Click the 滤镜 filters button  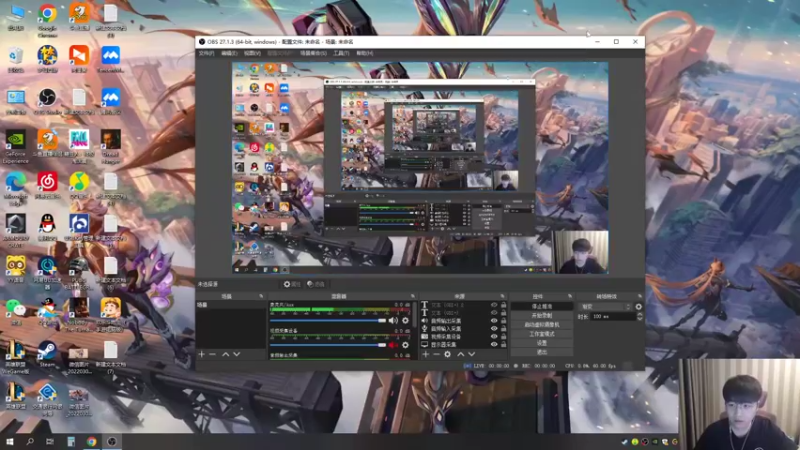(x=316, y=284)
